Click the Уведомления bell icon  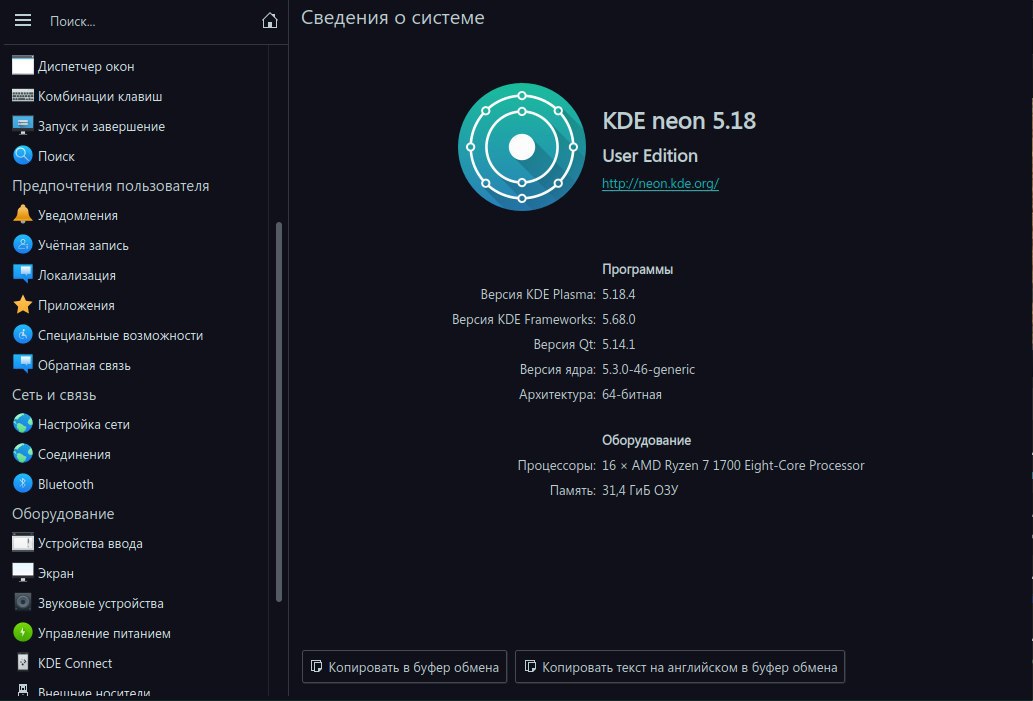(x=22, y=215)
